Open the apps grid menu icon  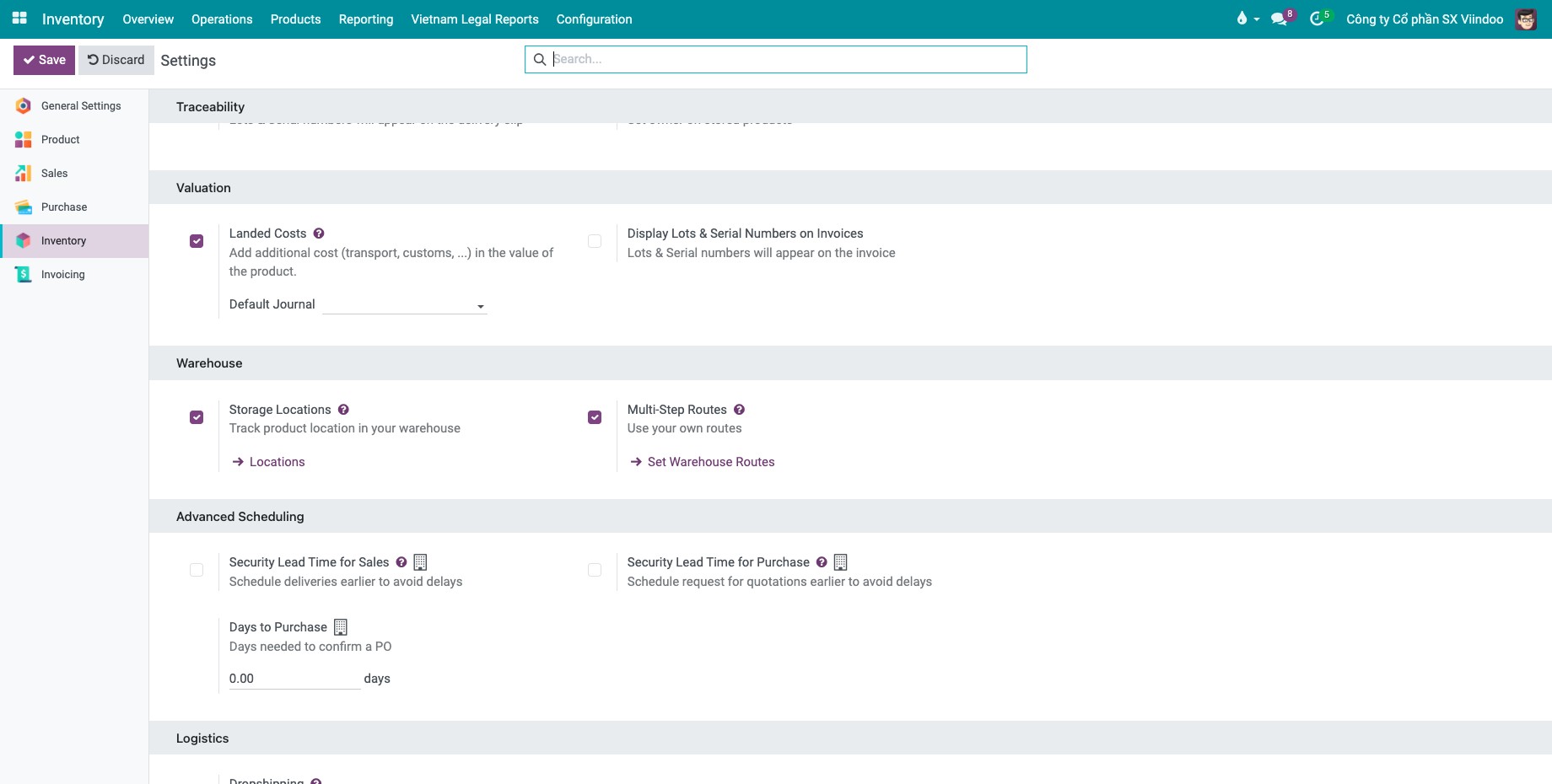point(19,18)
